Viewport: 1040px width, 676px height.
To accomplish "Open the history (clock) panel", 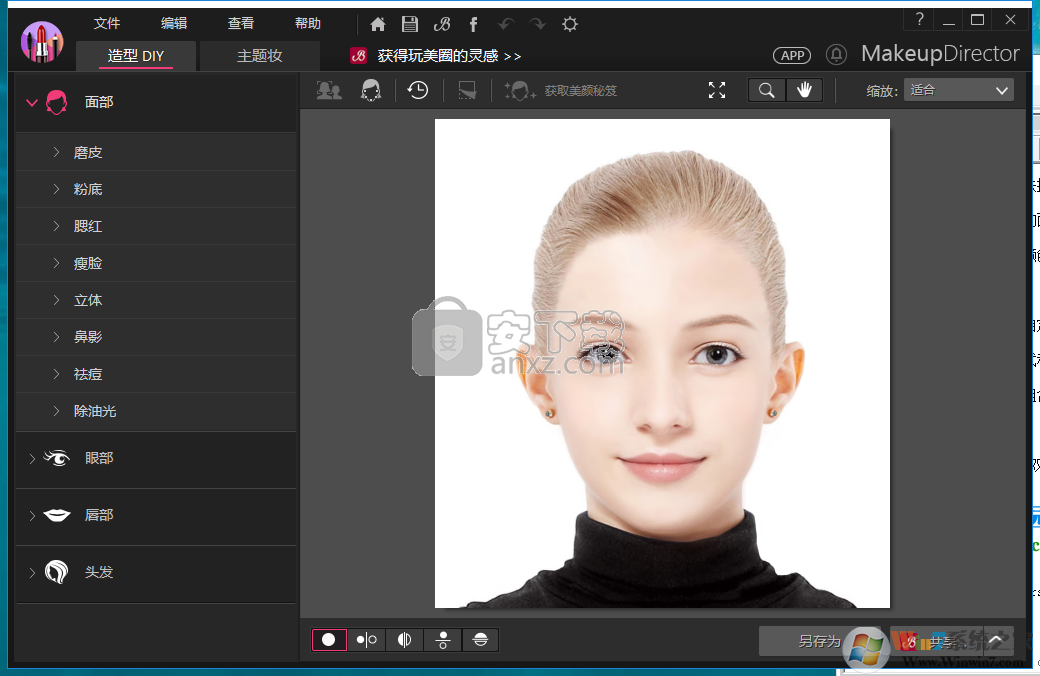I will click(x=417, y=90).
